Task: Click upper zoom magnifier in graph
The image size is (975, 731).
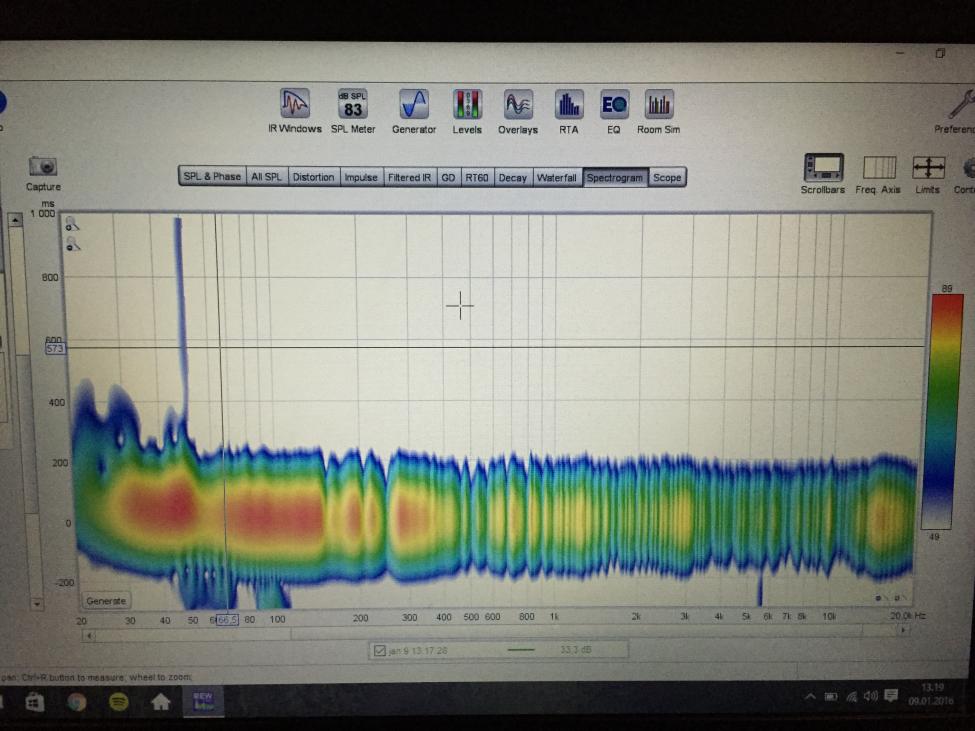Action: pos(73,224)
